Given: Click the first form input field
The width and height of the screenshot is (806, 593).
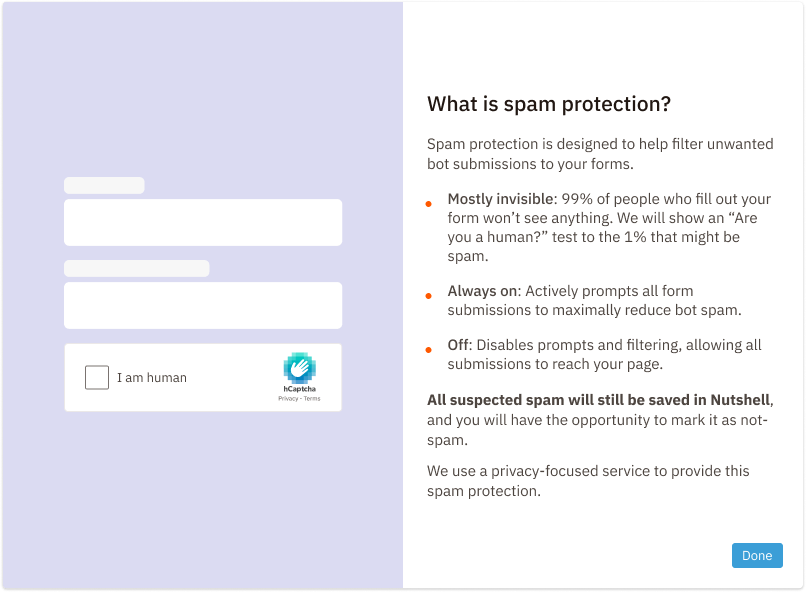Looking at the screenshot, I should point(203,222).
